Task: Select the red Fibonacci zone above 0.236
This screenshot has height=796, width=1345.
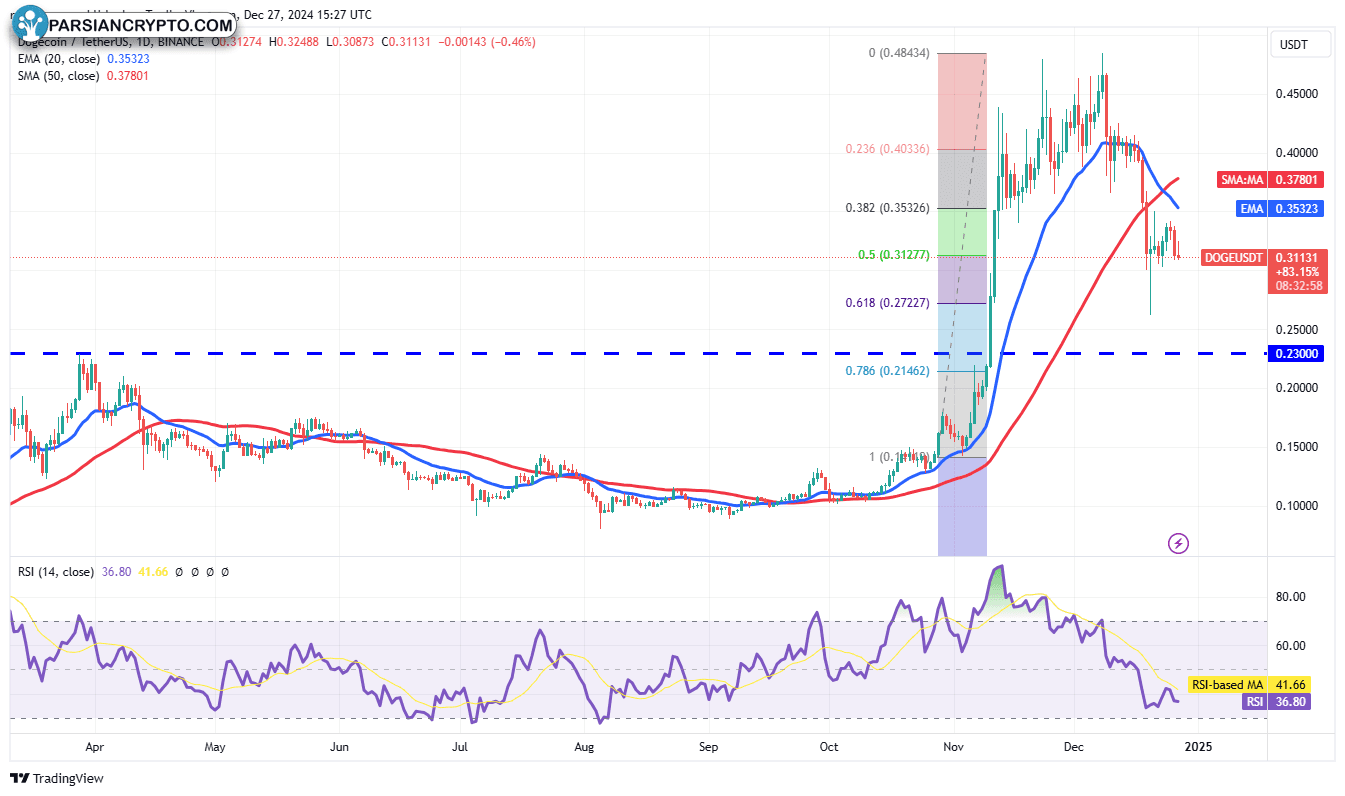Action: coord(962,101)
